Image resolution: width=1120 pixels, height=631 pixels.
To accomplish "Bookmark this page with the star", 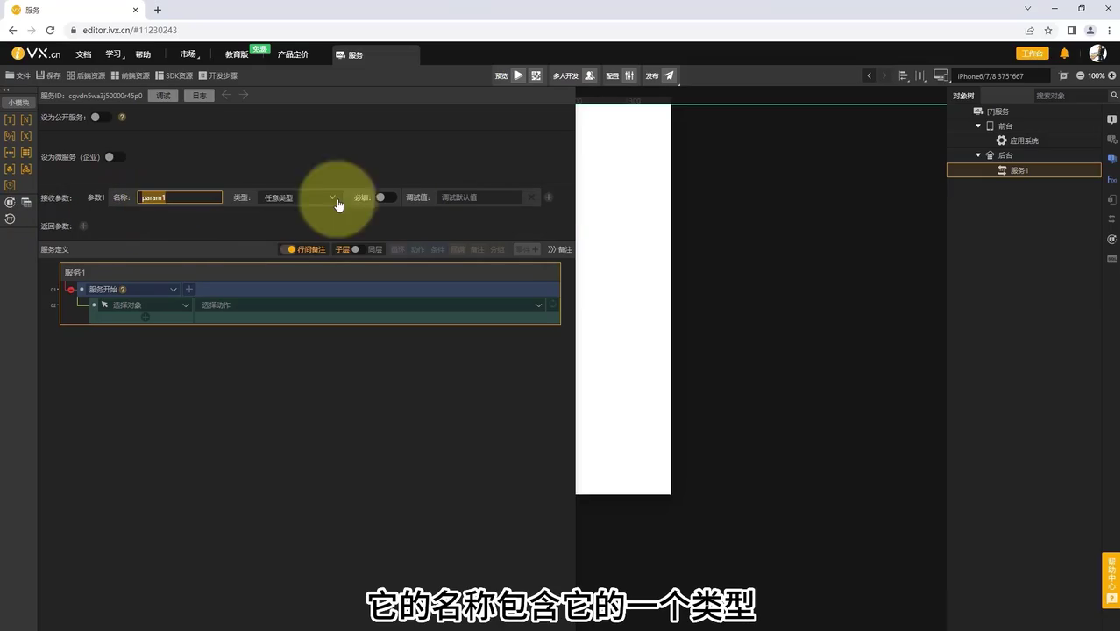I will pyautogui.click(x=1049, y=30).
